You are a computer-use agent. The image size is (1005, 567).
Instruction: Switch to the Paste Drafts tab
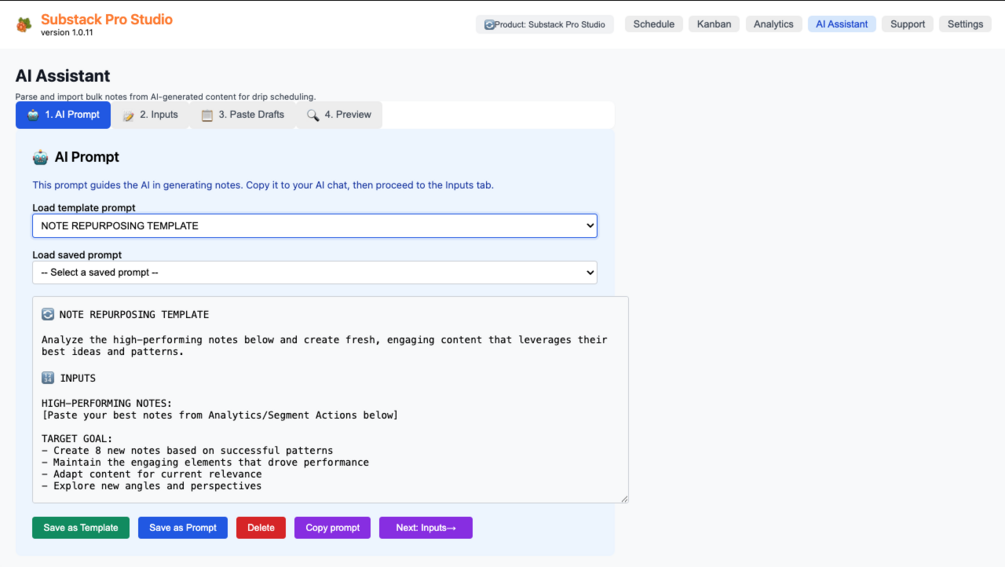pos(242,115)
